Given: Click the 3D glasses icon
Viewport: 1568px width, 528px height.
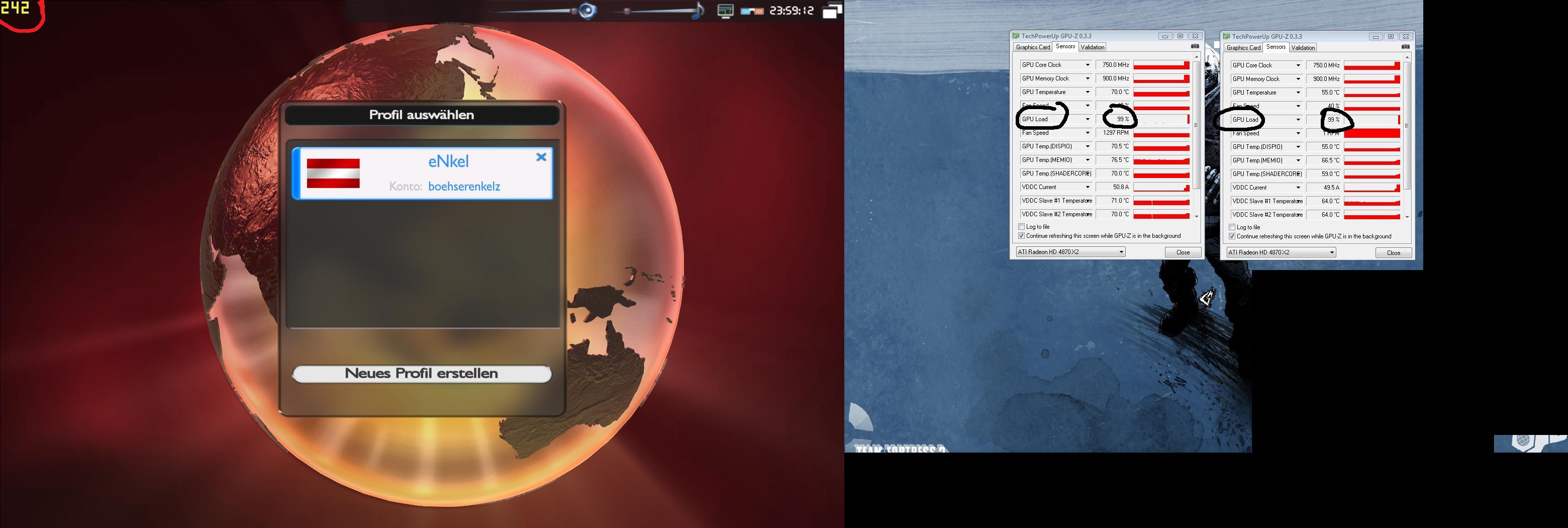Looking at the screenshot, I should [752, 11].
